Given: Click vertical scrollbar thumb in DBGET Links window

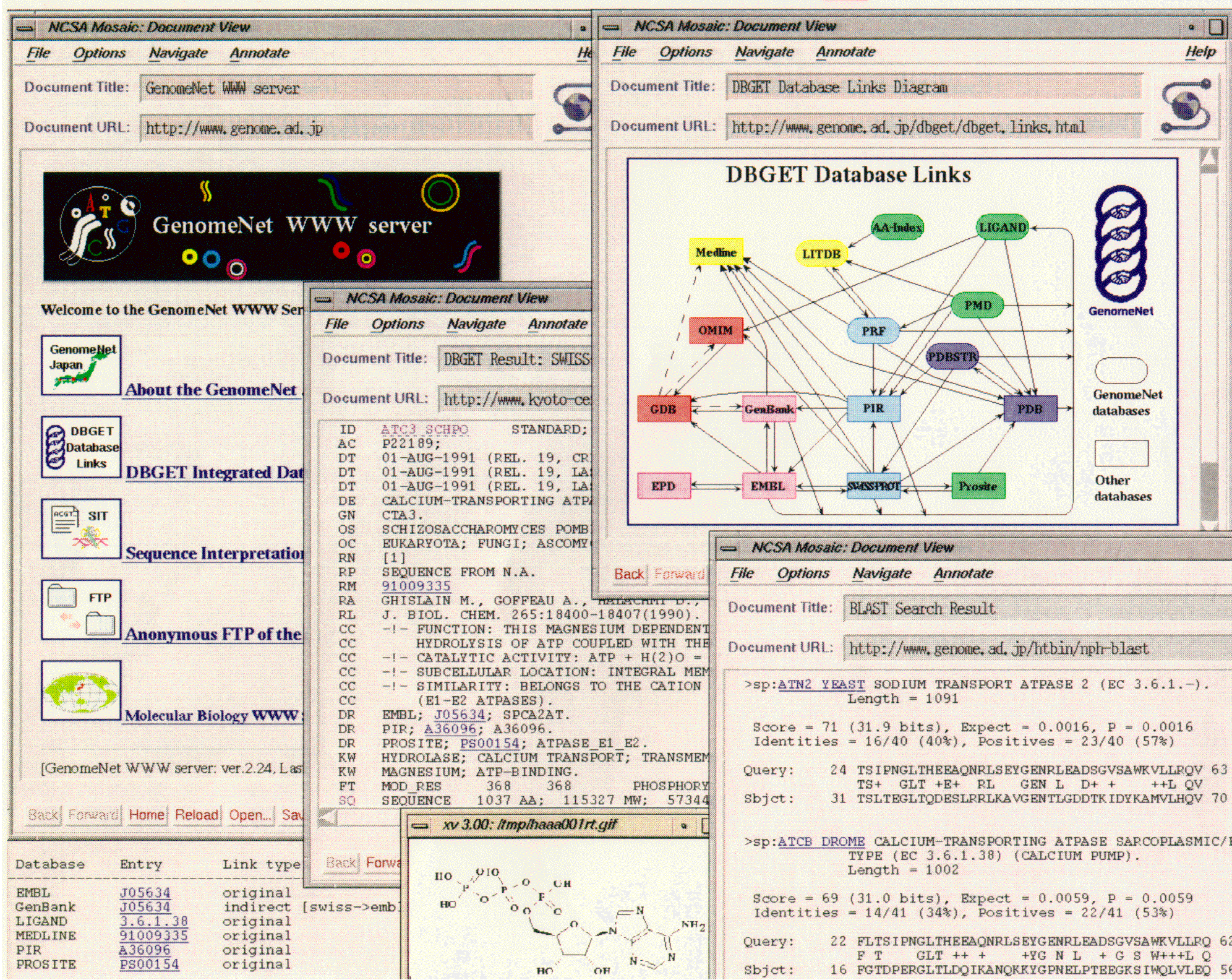Looking at the screenshot, I should pyautogui.click(x=1208, y=491).
